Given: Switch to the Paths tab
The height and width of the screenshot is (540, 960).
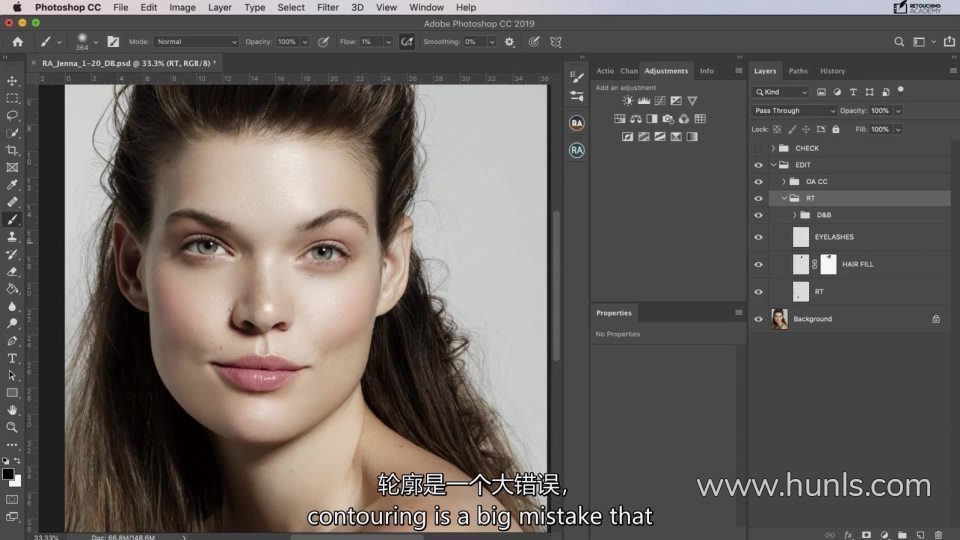Looking at the screenshot, I should click(798, 71).
